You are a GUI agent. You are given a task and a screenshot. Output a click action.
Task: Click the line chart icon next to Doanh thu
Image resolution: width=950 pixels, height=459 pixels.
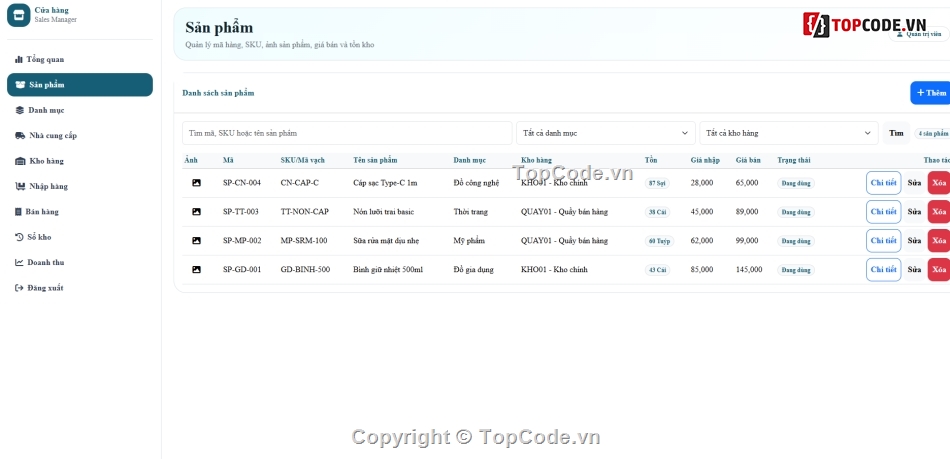point(19,262)
